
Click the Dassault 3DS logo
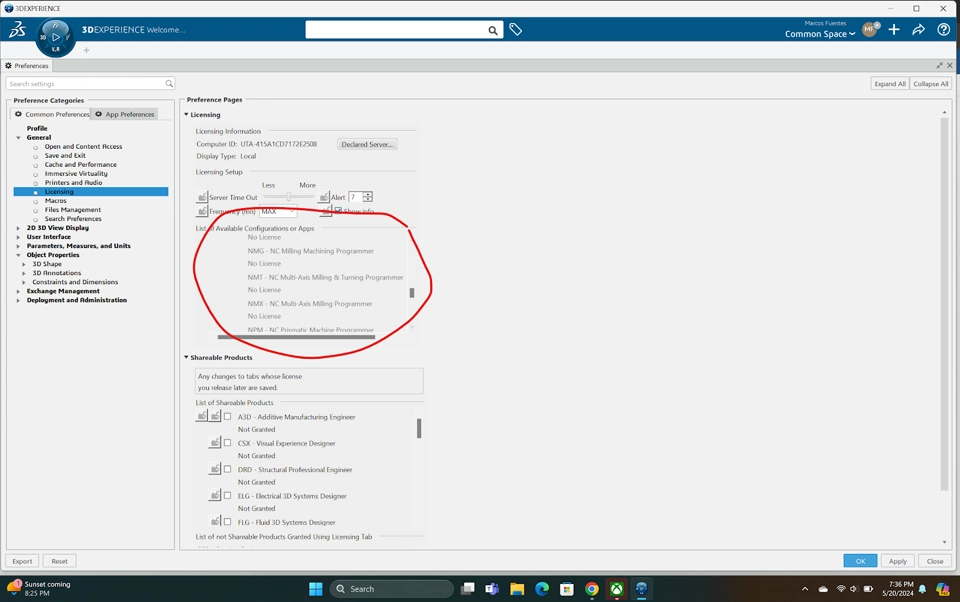pos(17,29)
